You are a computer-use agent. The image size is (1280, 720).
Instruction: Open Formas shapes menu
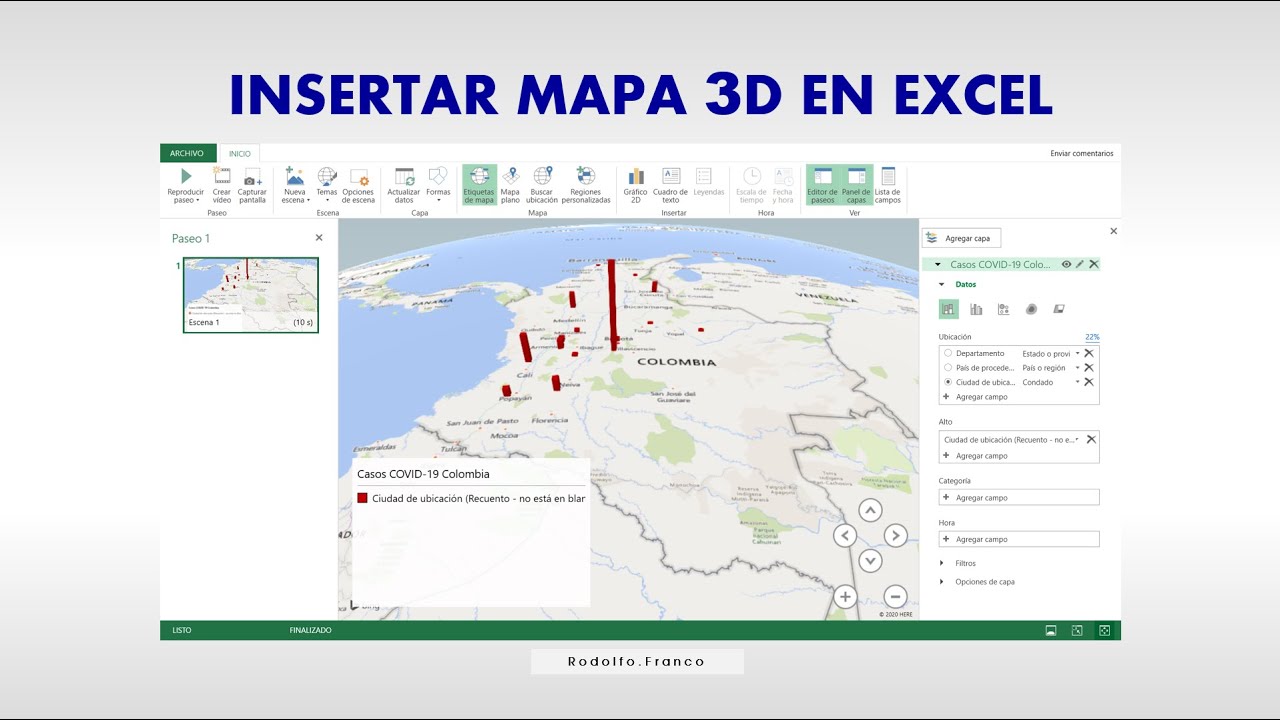tap(438, 186)
